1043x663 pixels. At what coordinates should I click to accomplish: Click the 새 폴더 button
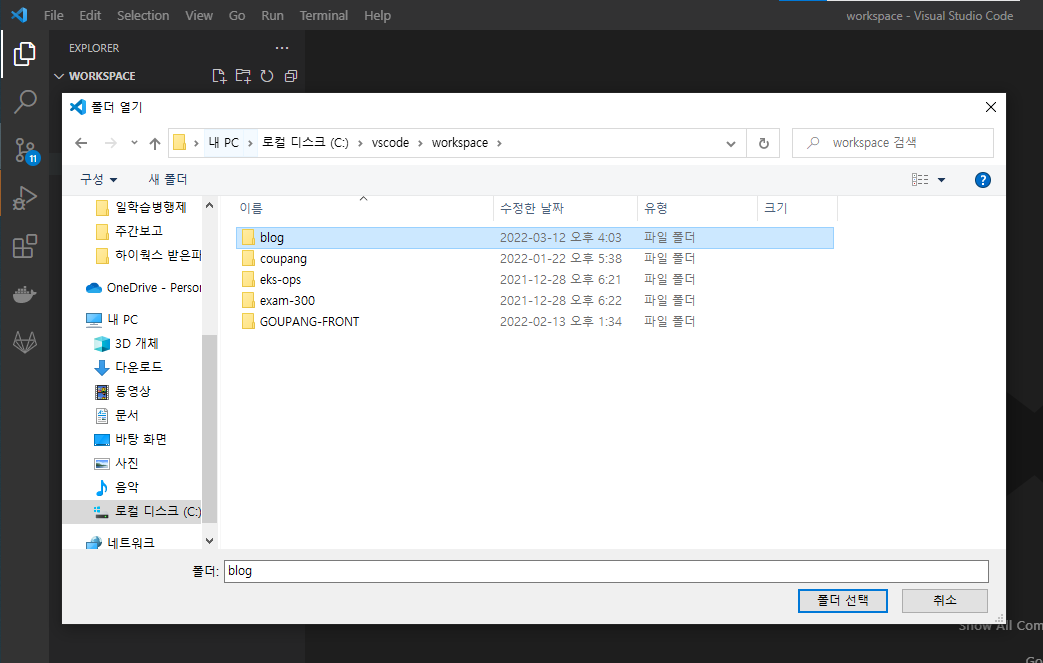pyautogui.click(x=168, y=180)
